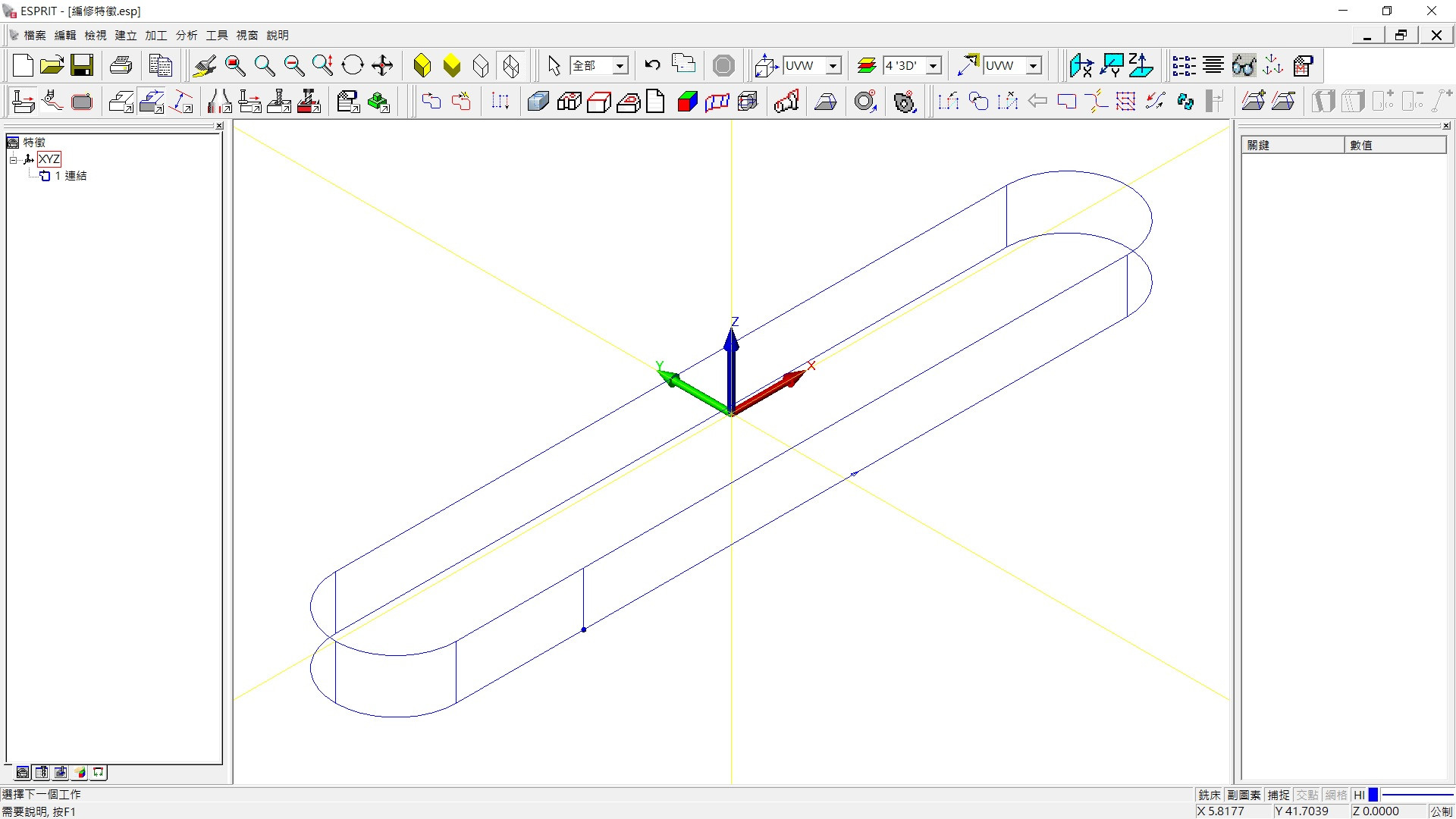Open the 4 '3D' layer dropdown

tap(934, 66)
